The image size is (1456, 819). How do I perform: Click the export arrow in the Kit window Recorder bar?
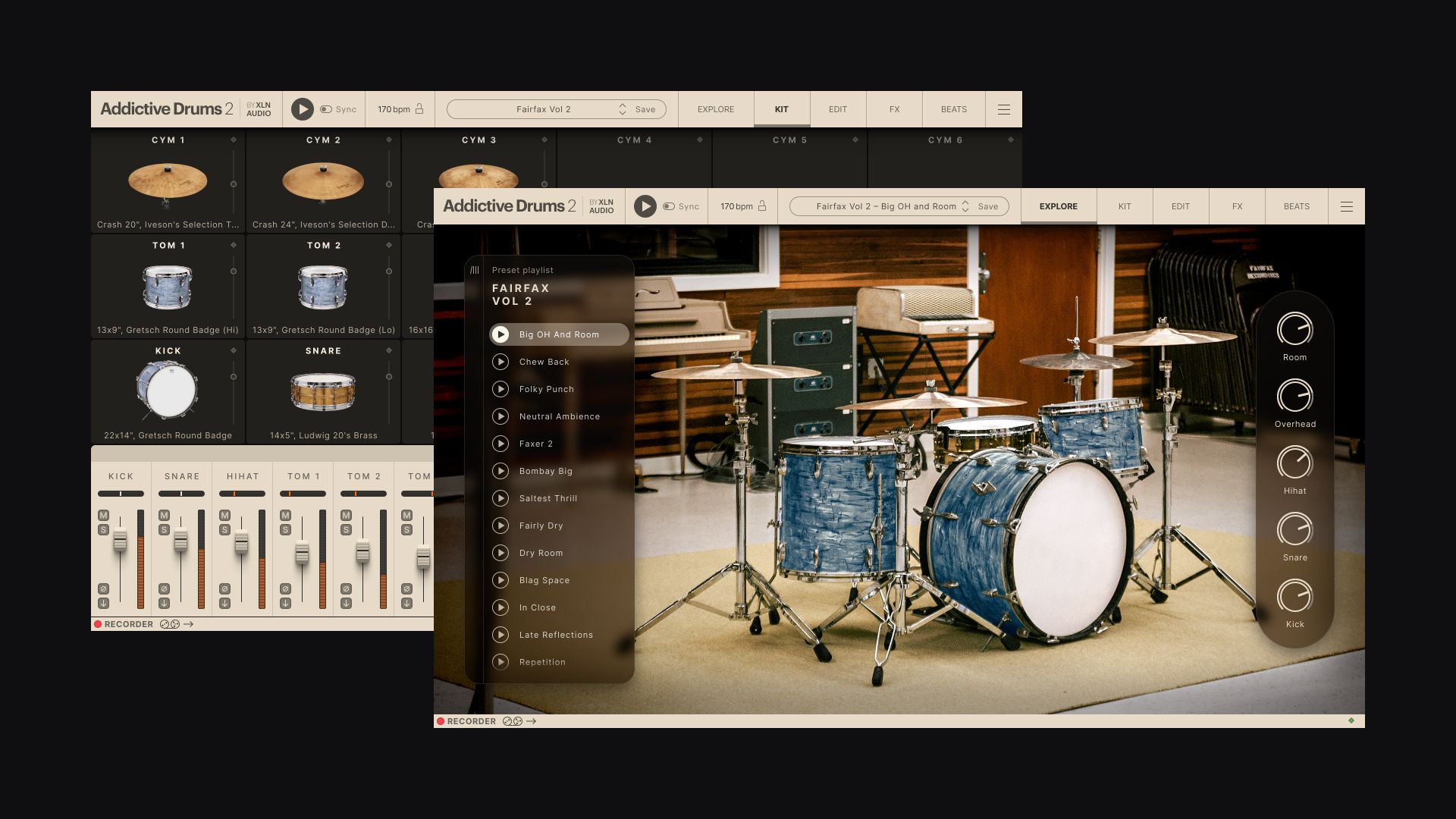click(189, 624)
